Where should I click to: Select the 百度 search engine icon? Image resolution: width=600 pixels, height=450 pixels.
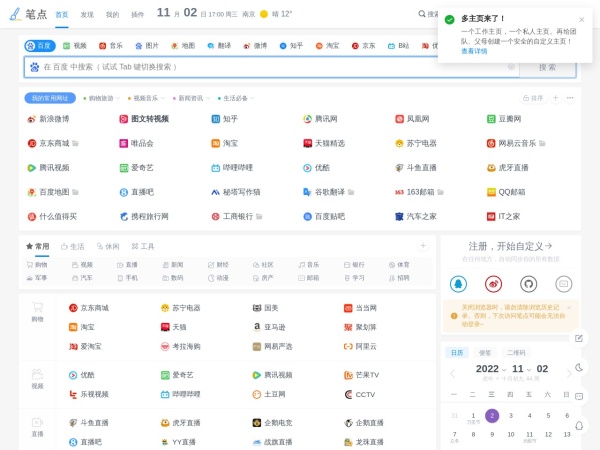(30, 46)
